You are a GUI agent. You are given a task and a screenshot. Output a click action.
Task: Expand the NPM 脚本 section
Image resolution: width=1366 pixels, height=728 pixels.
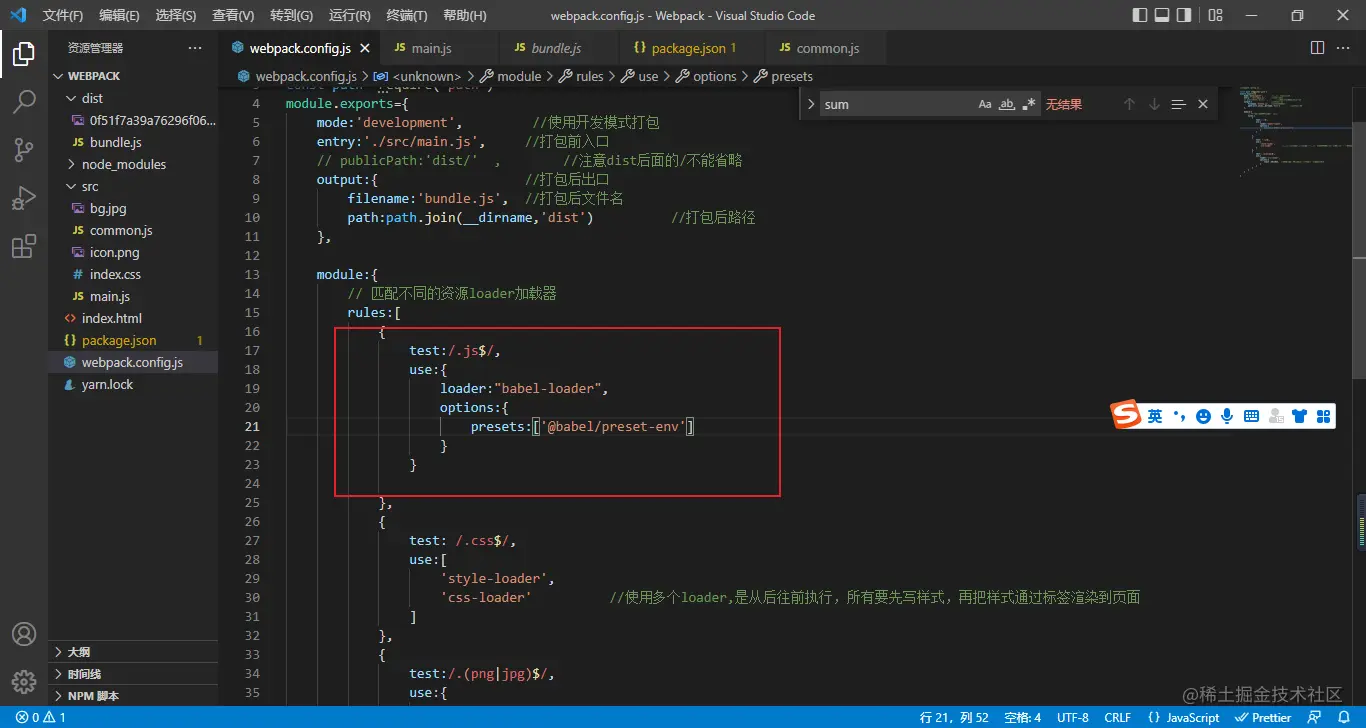click(x=133, y=696)
